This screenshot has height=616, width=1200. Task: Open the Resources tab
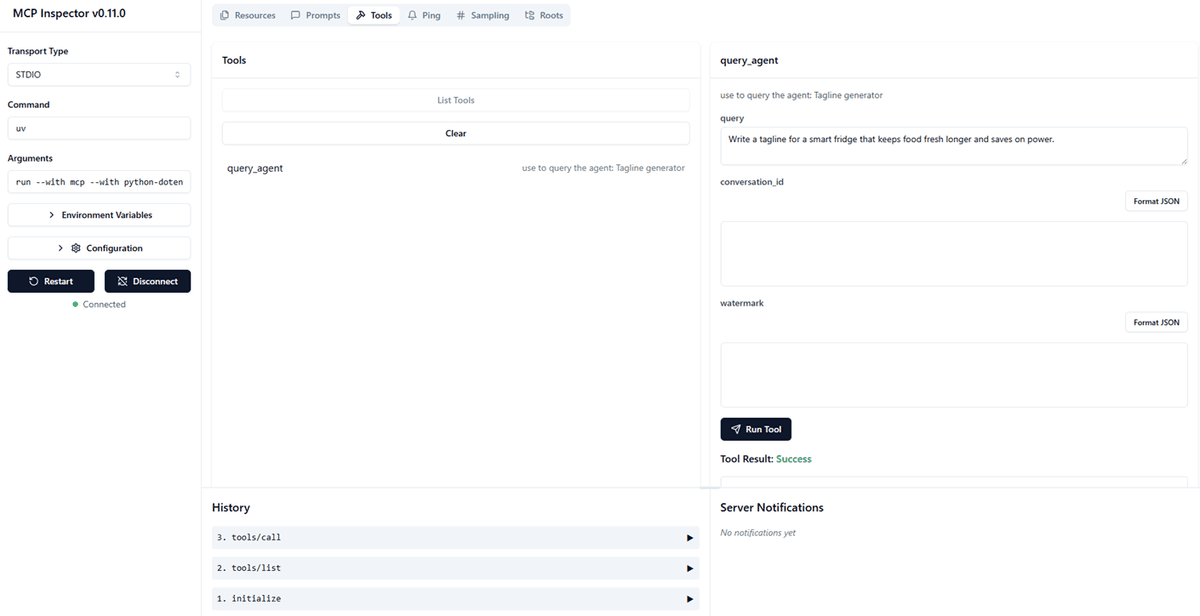[x=247, y=16]
